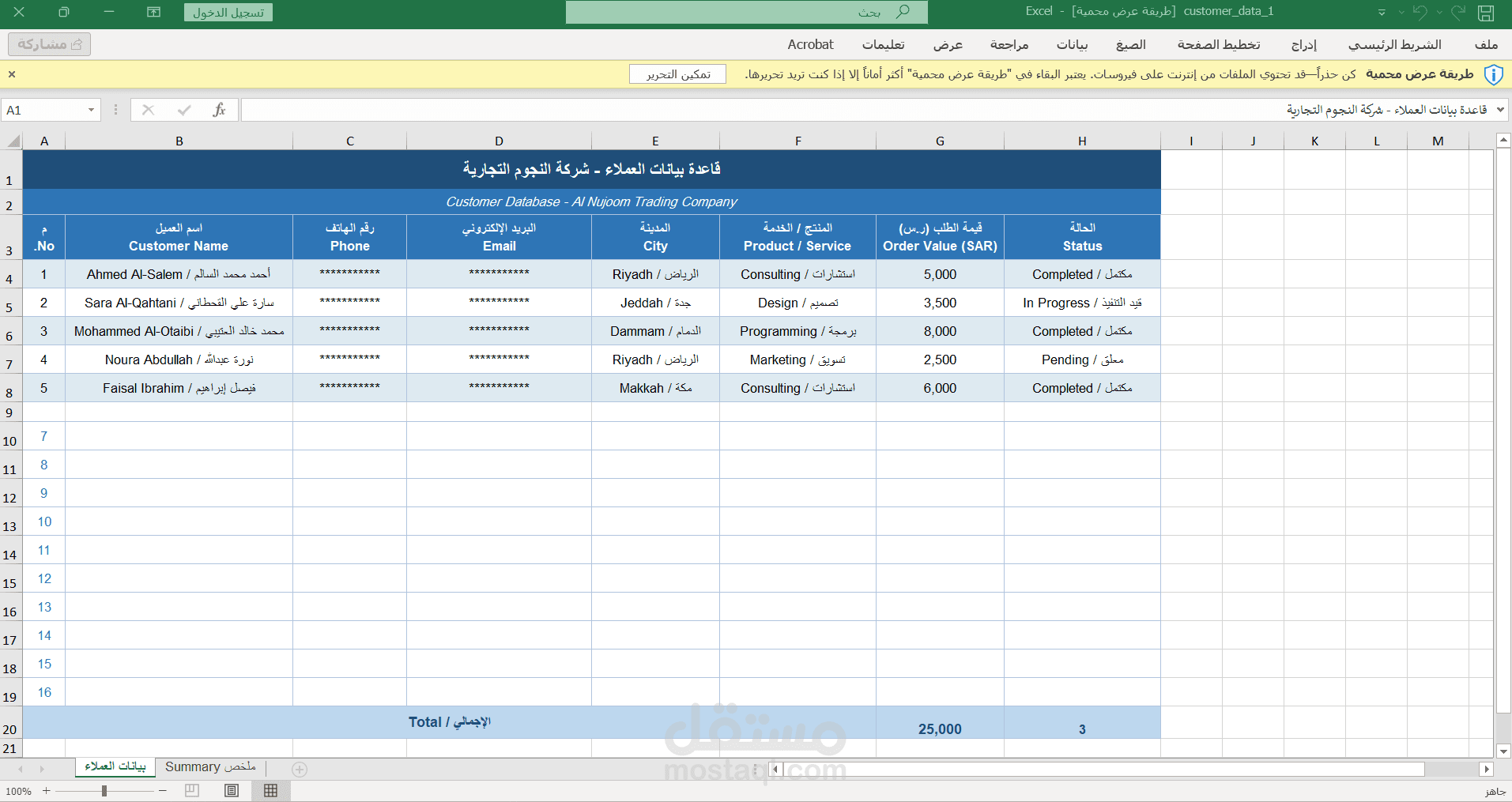Open the عرض view tab
Viewport: 1512px width, 802px height.
coord(948,45)
